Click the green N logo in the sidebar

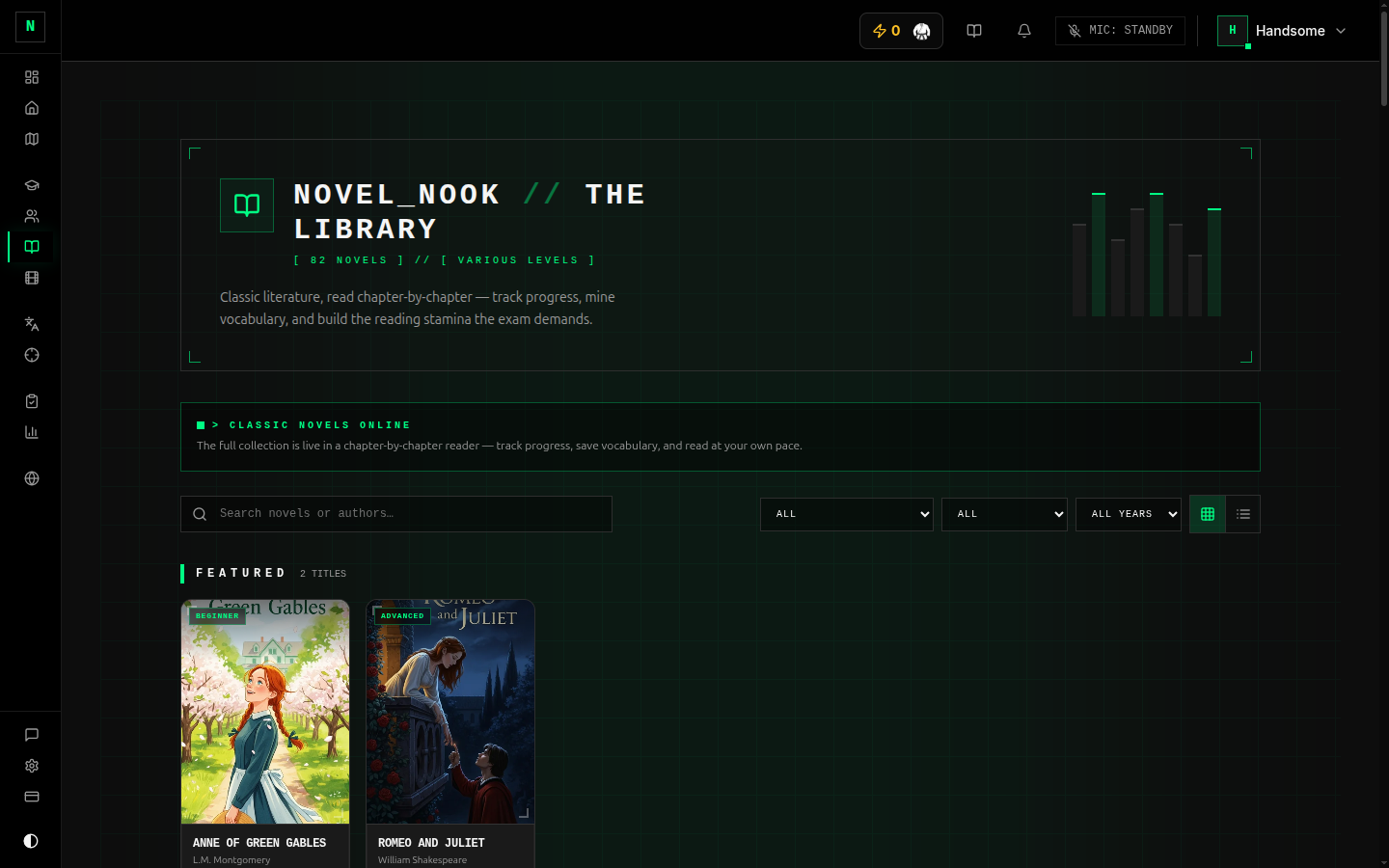pyautogui.click(x=30, y=26)
